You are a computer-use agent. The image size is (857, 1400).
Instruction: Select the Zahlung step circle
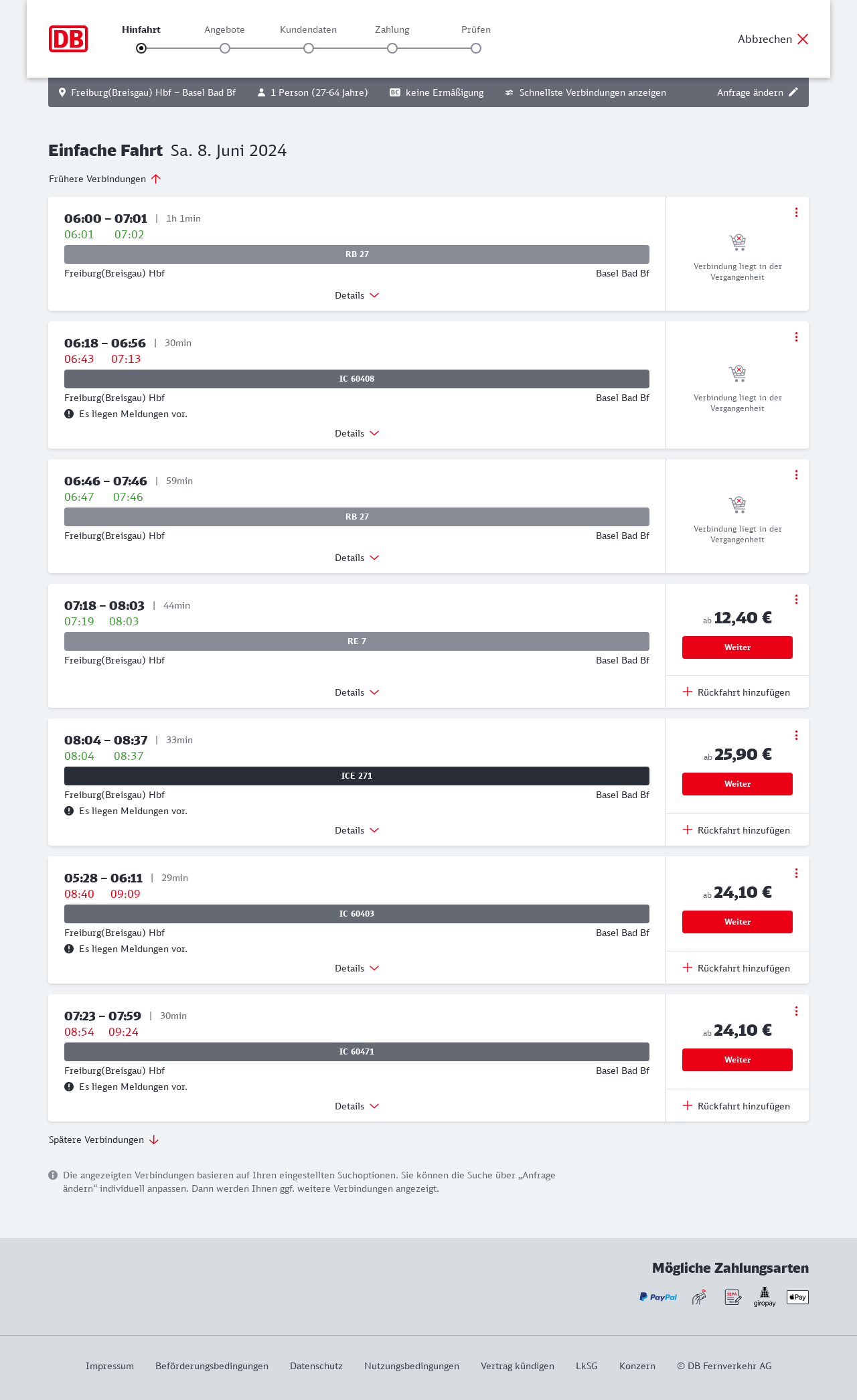tap(392, 48)
